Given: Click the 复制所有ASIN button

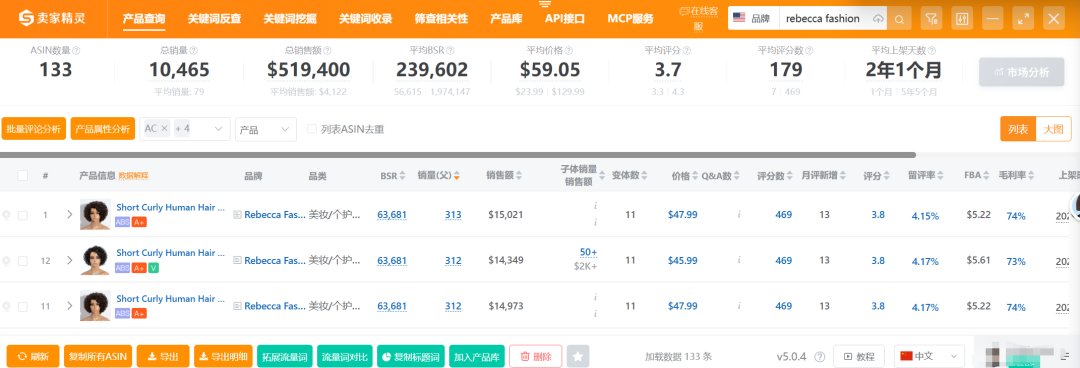Looking at the screenshot, I should [98, 356].
